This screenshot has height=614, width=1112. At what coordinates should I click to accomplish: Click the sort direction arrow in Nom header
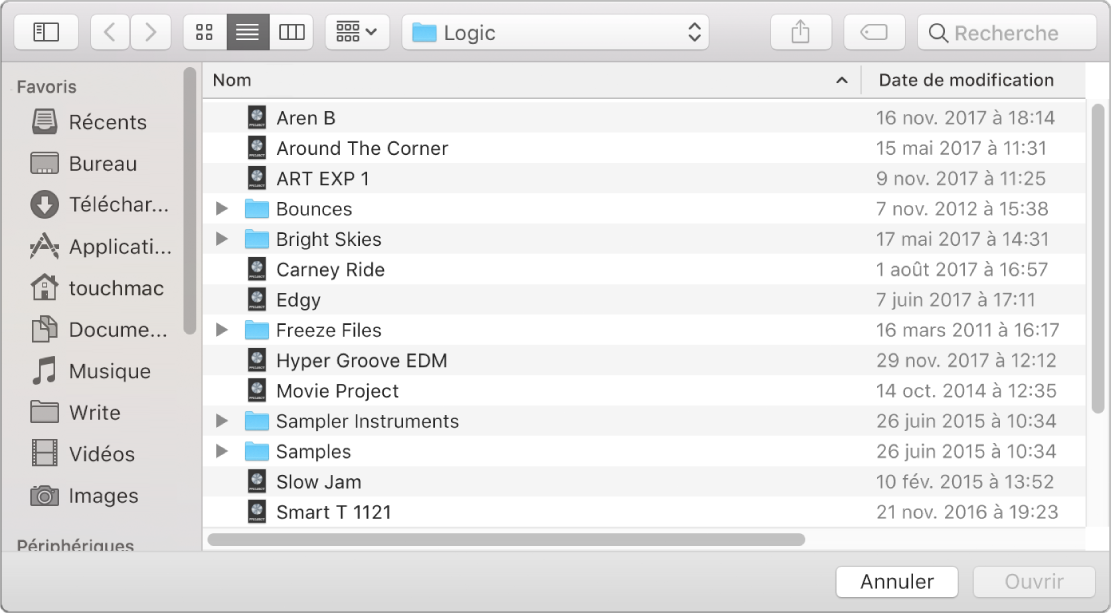(842, 81)
